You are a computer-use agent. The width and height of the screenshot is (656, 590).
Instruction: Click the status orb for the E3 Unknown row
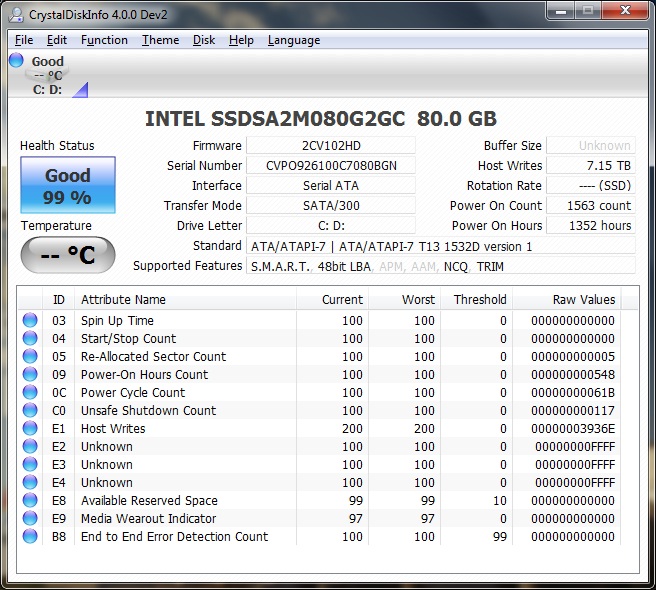(x=30, y=464)
